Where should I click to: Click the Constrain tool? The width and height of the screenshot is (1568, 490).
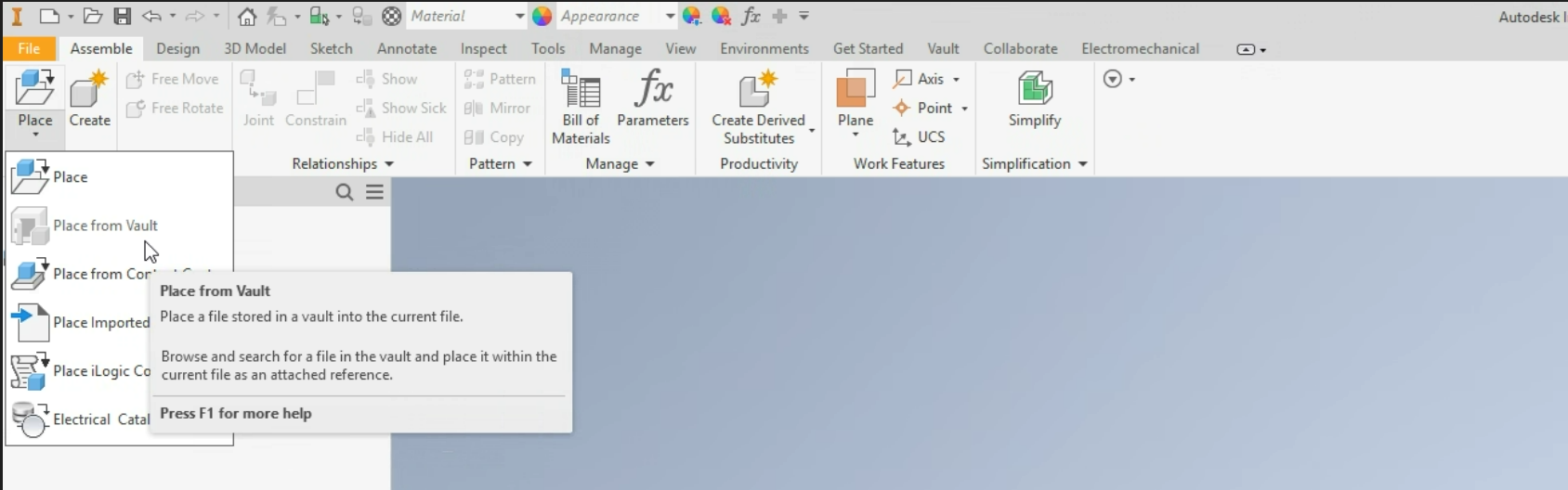(316, 99)
